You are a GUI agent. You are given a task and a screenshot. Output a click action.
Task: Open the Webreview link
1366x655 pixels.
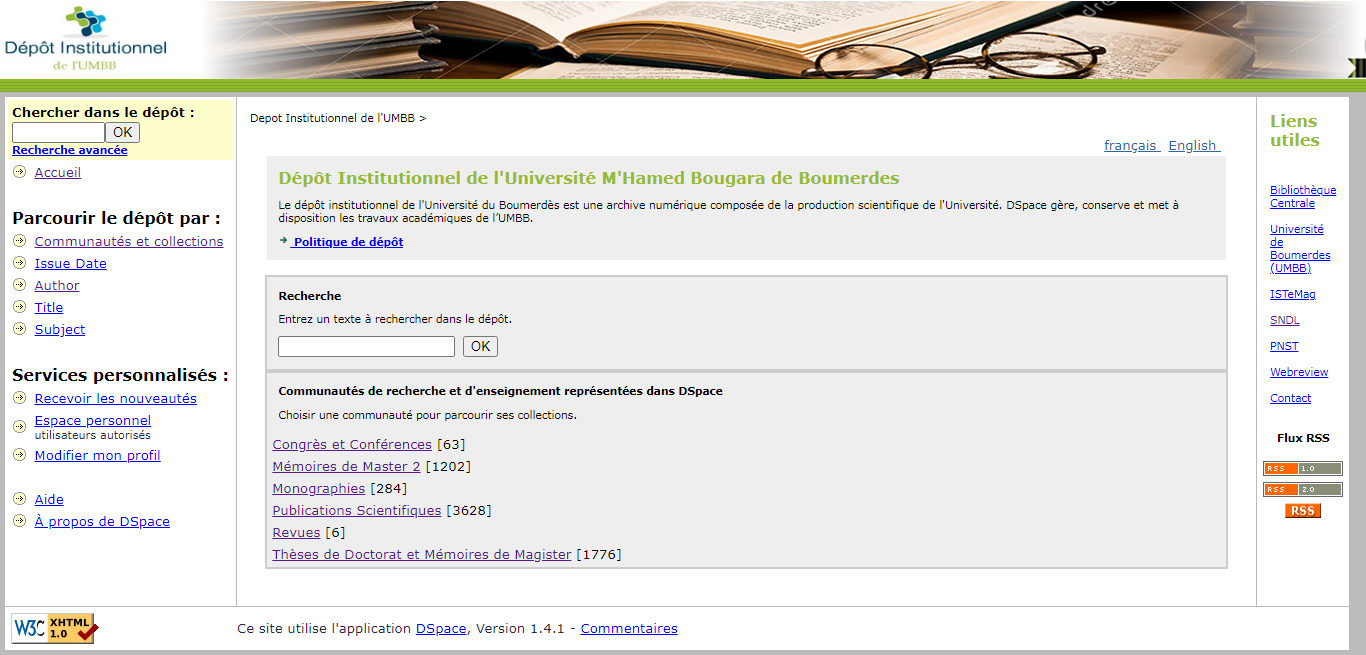coord(1299,372)
